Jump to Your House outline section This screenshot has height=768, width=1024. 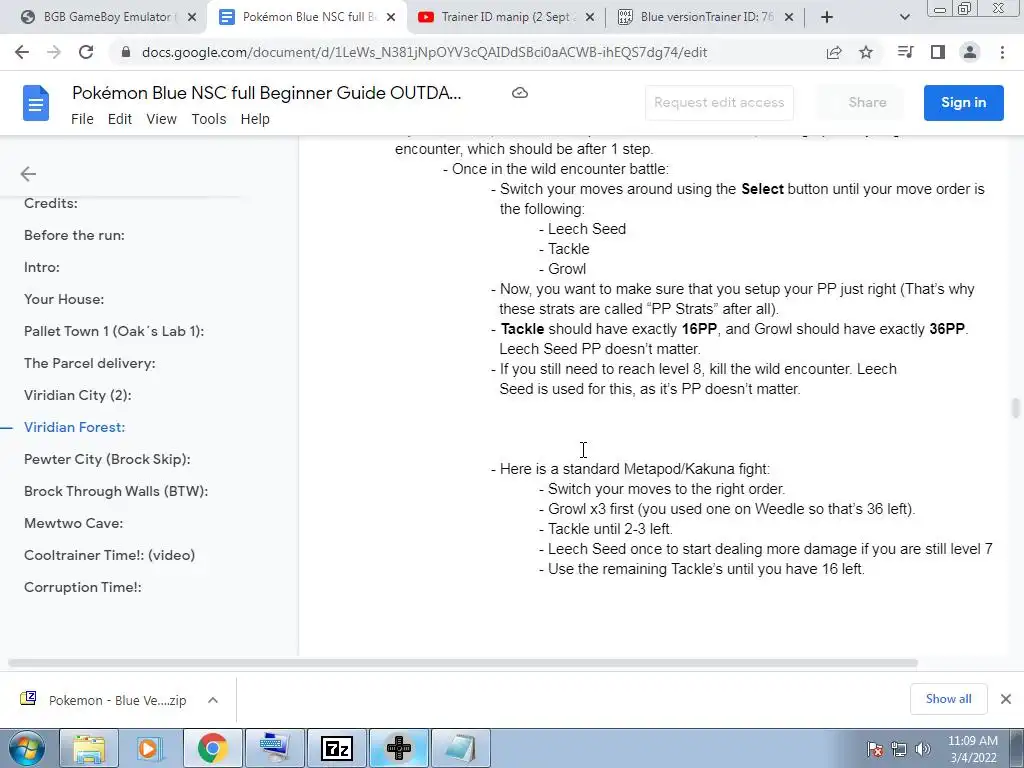pos(64,299)
